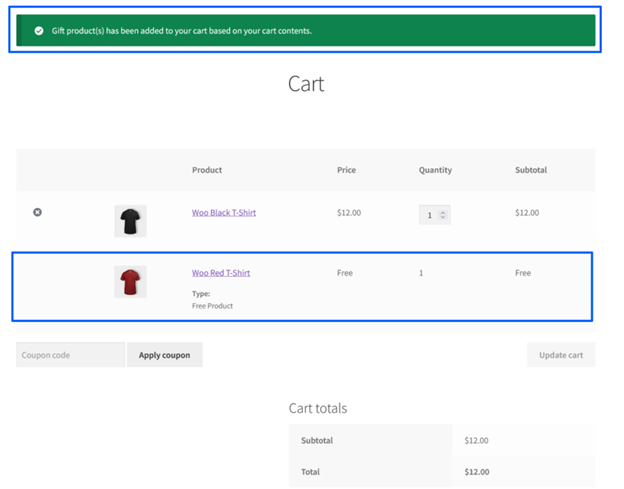Click the gift product added notification text
The image size is (624, 489).
tap(182, 31)
